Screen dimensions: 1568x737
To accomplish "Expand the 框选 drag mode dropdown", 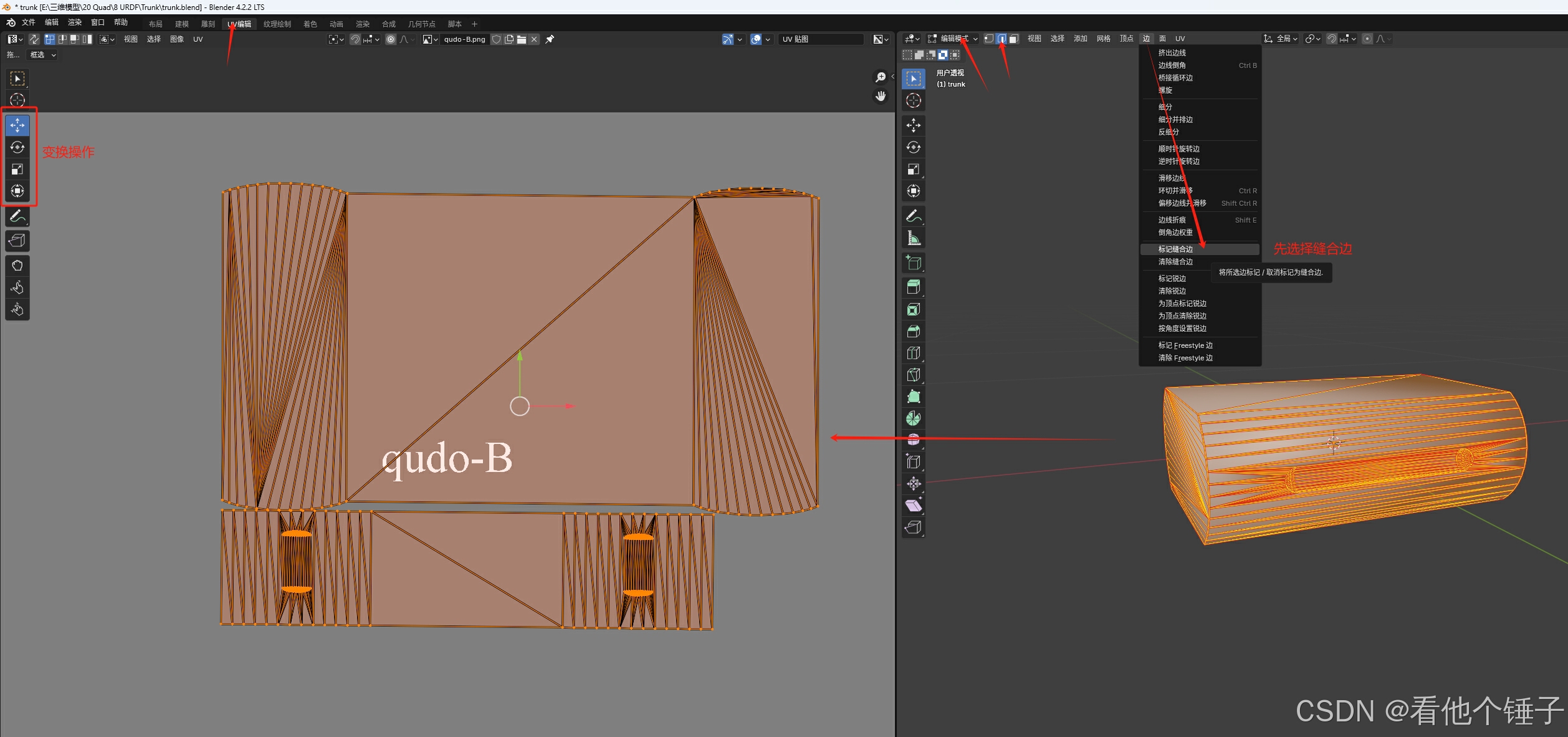I will click(x=43, y=55).
